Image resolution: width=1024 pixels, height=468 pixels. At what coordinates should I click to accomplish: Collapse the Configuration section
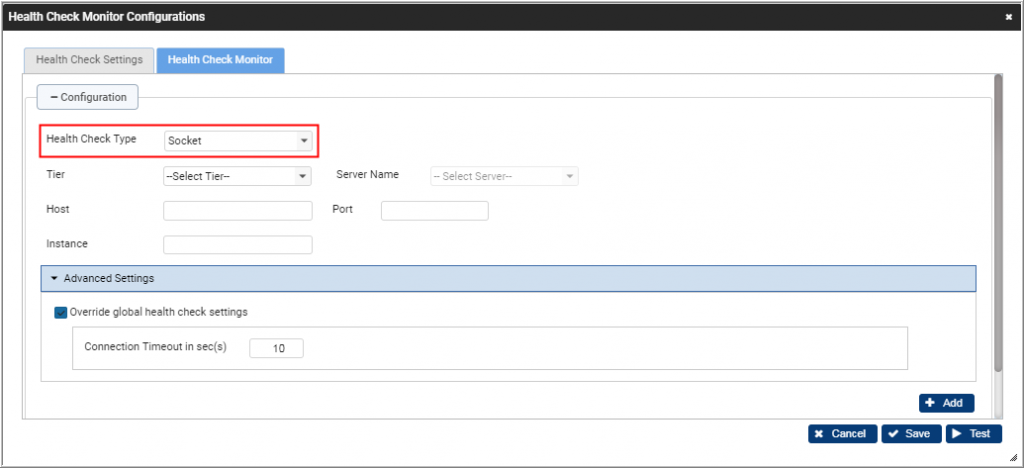(88, 97)
